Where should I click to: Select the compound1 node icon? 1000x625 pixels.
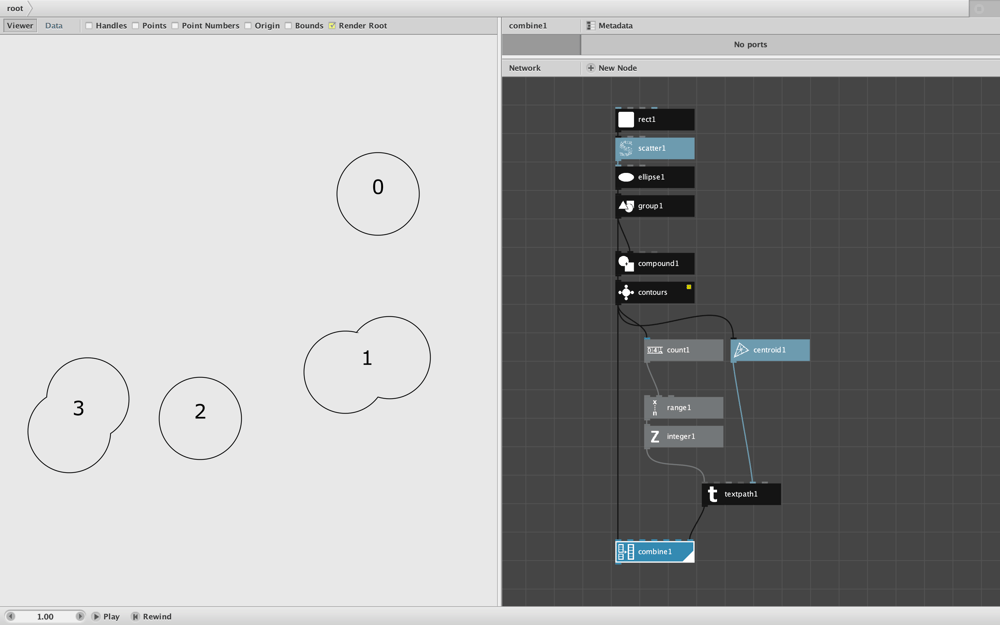[626, 263]
